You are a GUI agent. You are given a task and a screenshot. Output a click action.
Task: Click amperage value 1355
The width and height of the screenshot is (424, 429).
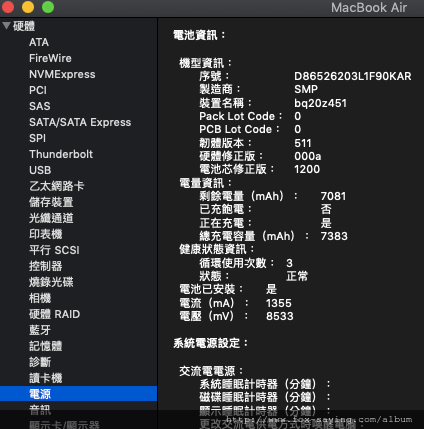point(279,303)
